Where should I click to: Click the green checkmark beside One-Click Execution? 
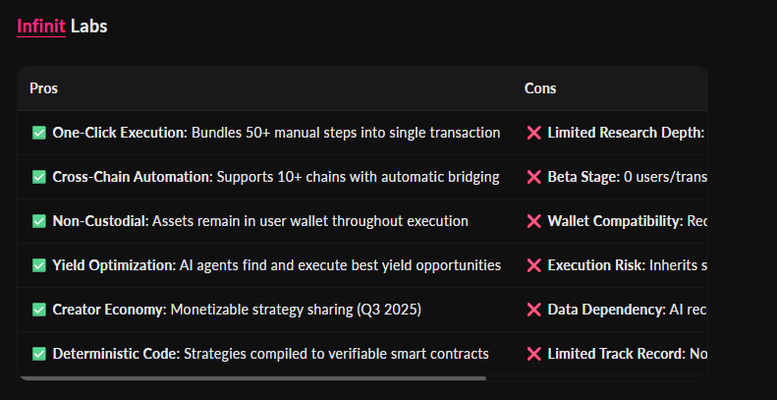39,133
